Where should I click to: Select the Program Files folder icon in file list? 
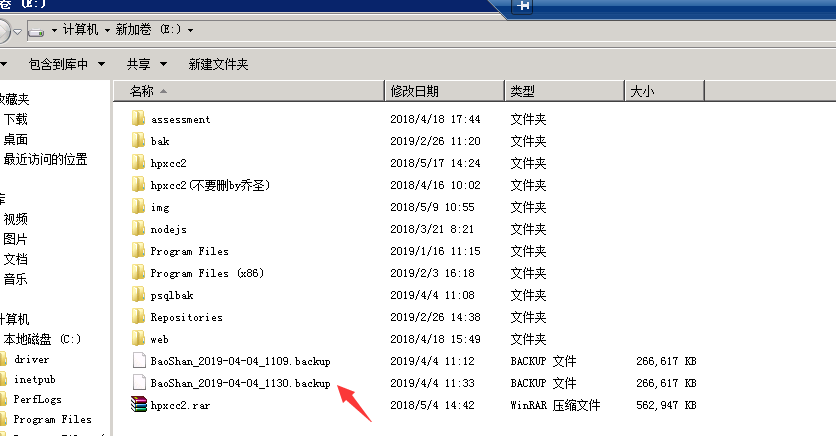coord(138,251)
